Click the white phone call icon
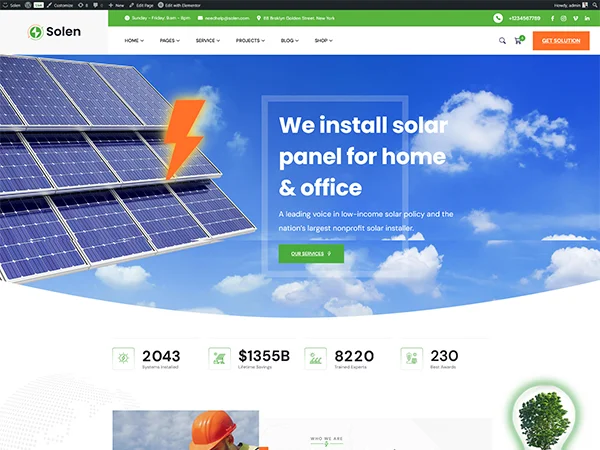Viewport: 600px width, 450px height. tap(498, 18)
